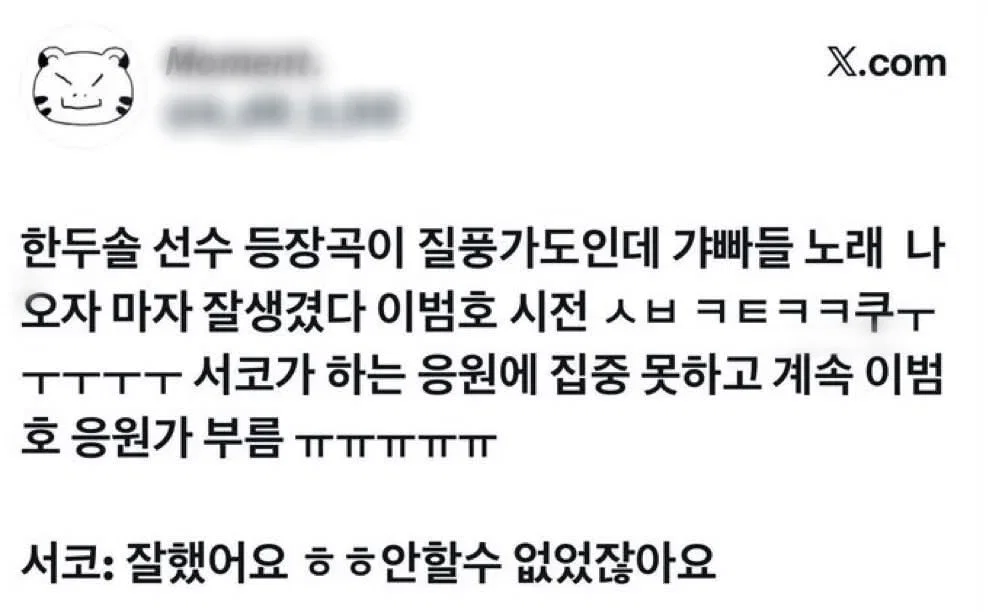Viewport: 988px width, 612px height.
Task: Click the word 노래 in first line
Action: point(846,248)
